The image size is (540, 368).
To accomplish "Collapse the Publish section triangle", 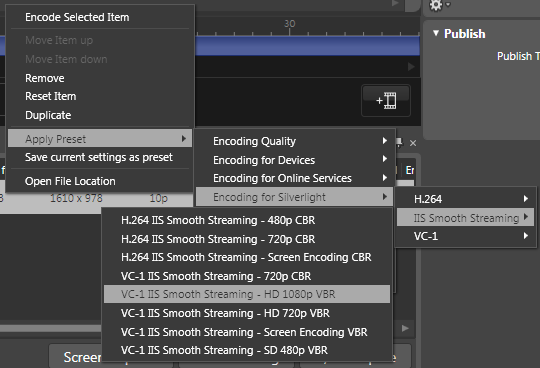I will tap(436, 33).
